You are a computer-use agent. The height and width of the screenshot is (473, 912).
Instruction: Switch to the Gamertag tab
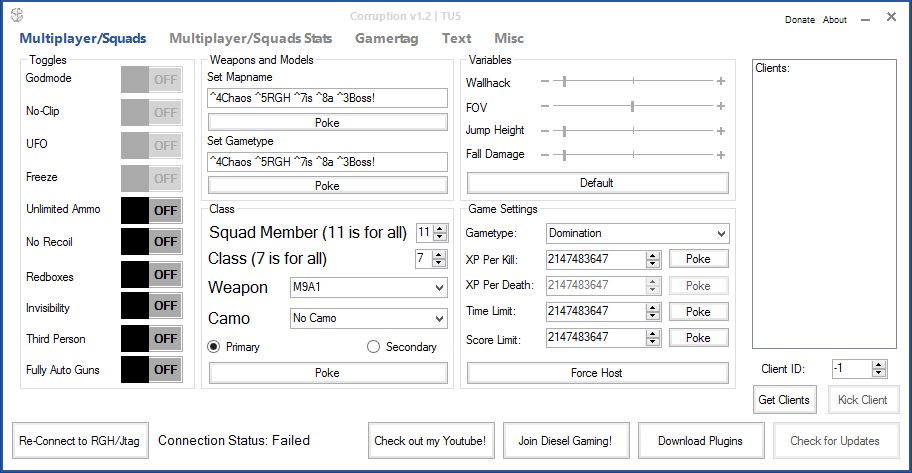tap(386, 38)
